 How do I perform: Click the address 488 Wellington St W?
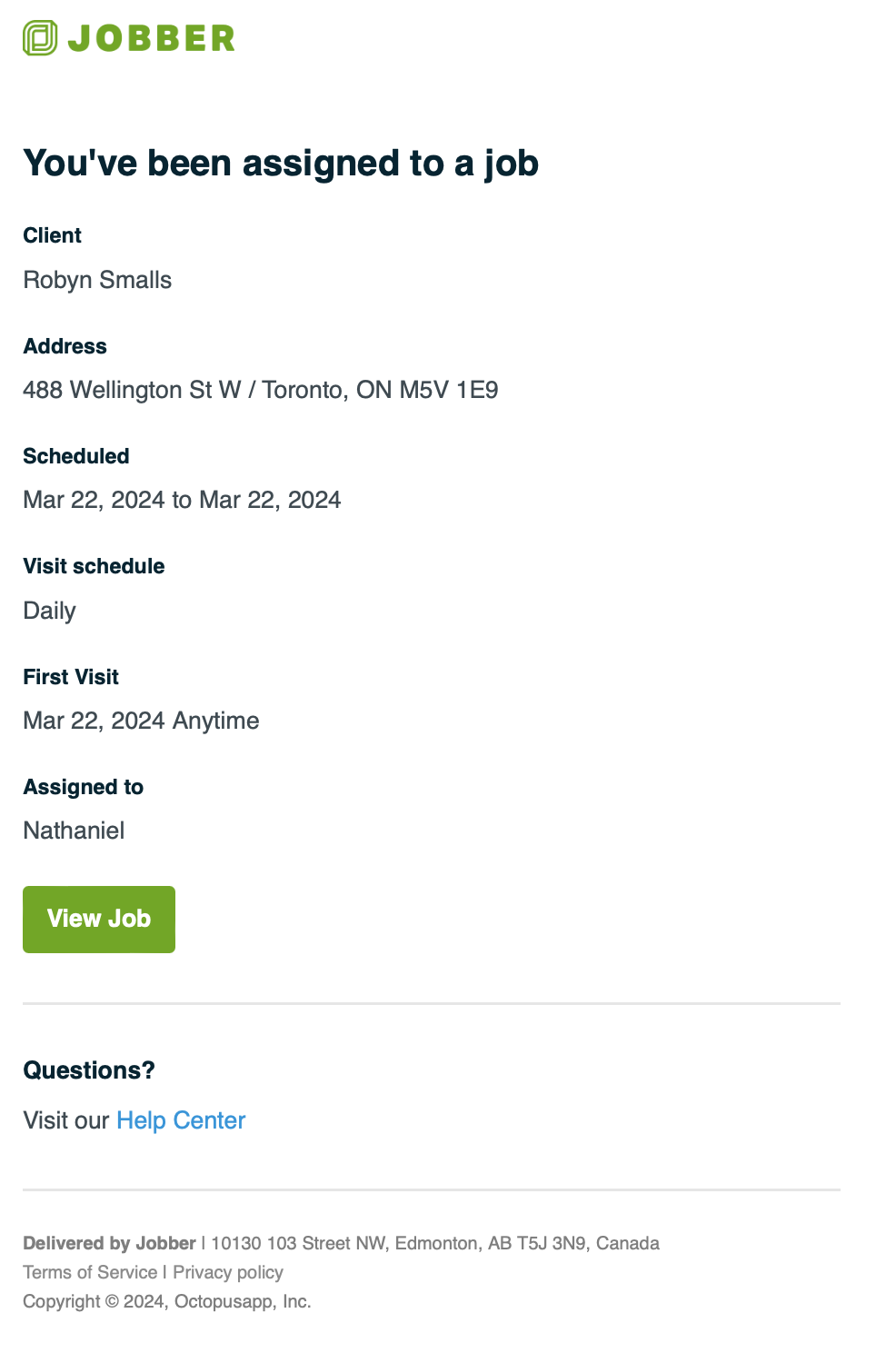(261, 389)
